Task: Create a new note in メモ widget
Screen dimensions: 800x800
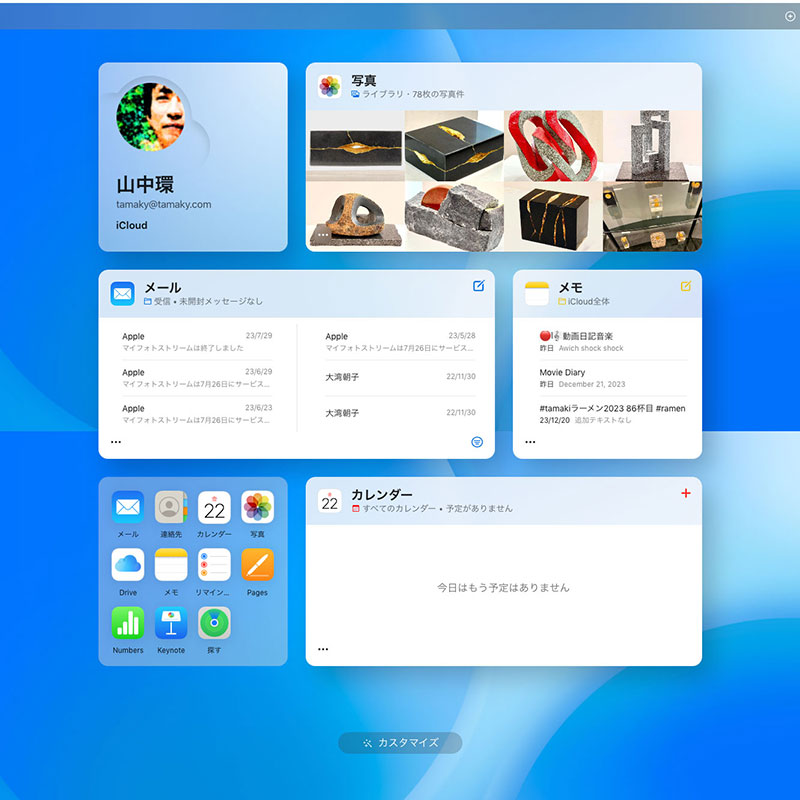Action: pos(686,286)
